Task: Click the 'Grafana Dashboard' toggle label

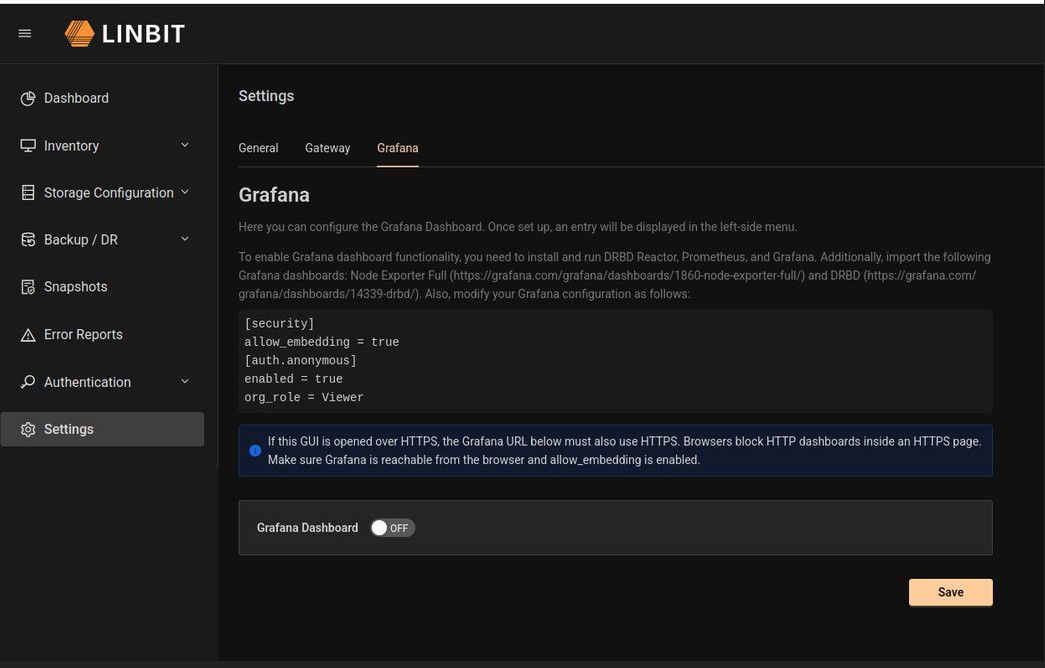Action: coord(307,528)
